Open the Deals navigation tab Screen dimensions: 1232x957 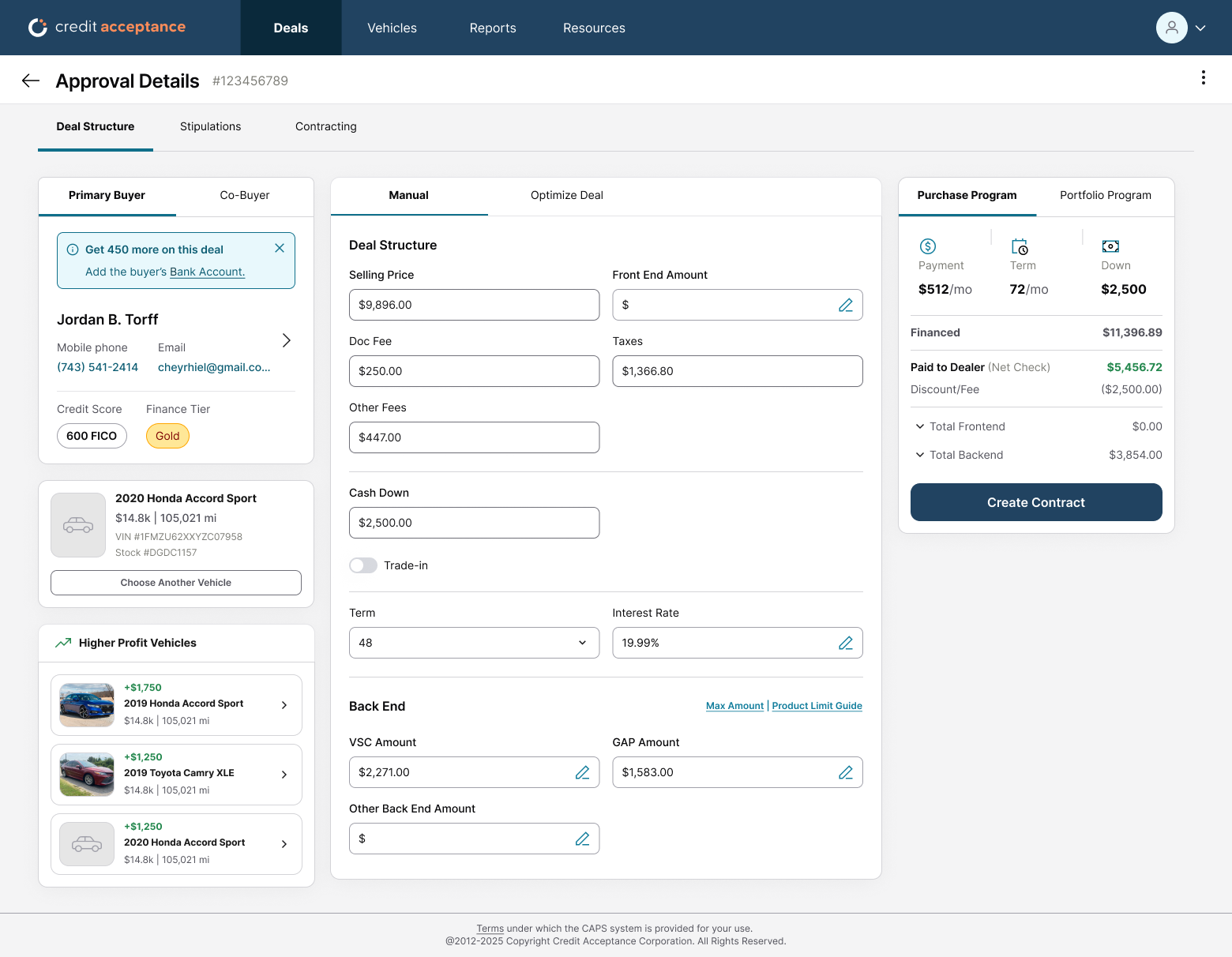291,28
